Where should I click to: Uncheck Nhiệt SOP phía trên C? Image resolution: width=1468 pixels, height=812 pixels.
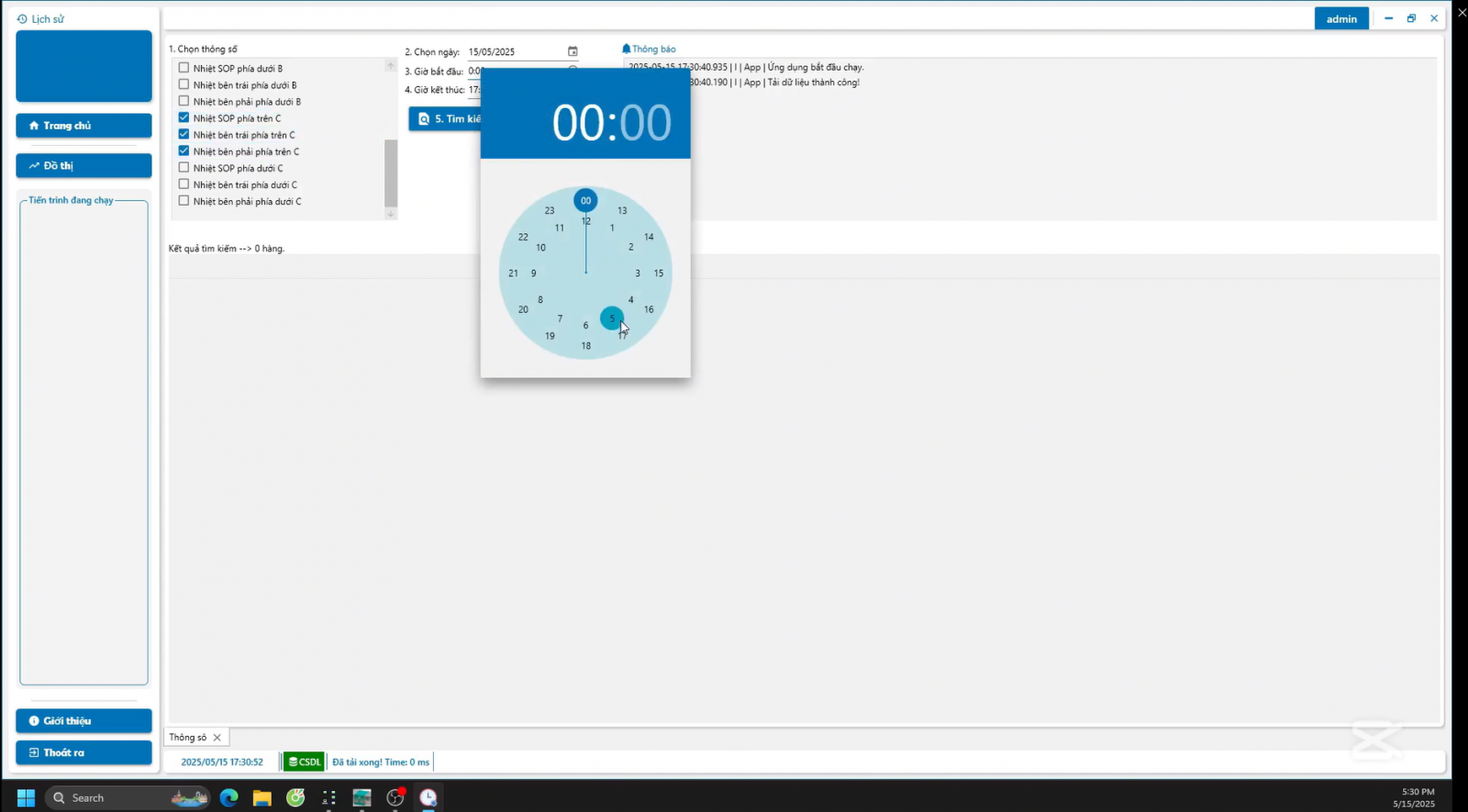click(x=183, y=118)
